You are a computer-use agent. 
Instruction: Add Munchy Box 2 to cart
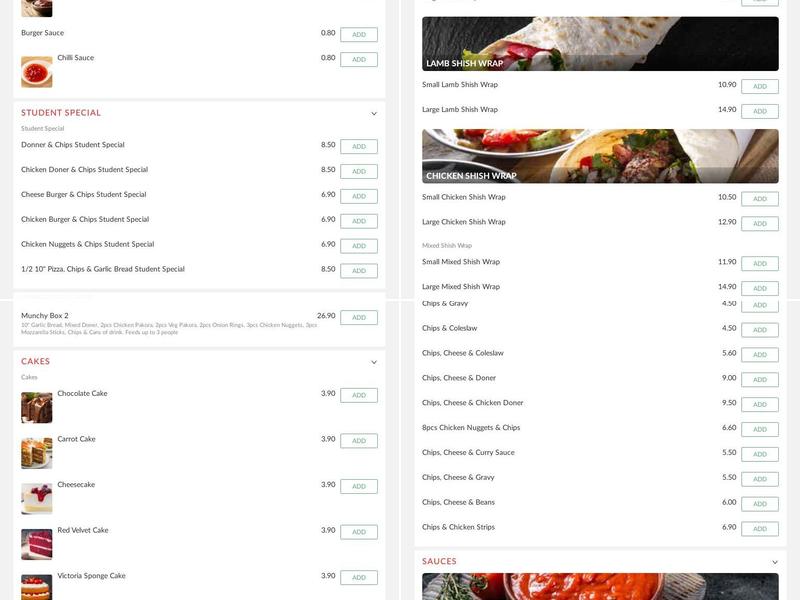(359, 315)
